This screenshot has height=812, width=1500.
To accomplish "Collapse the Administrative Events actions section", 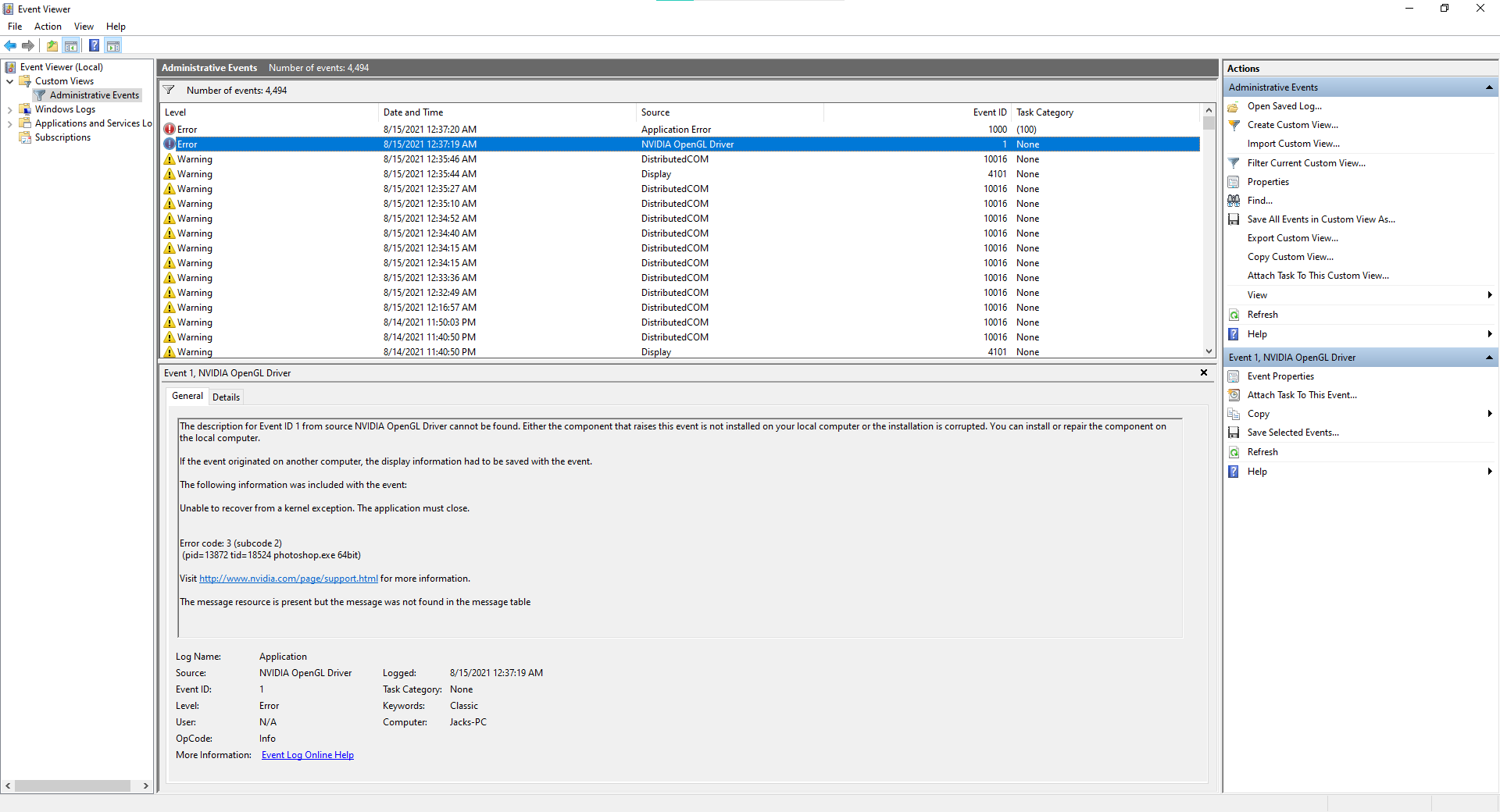I will (x=1489, y=87).
